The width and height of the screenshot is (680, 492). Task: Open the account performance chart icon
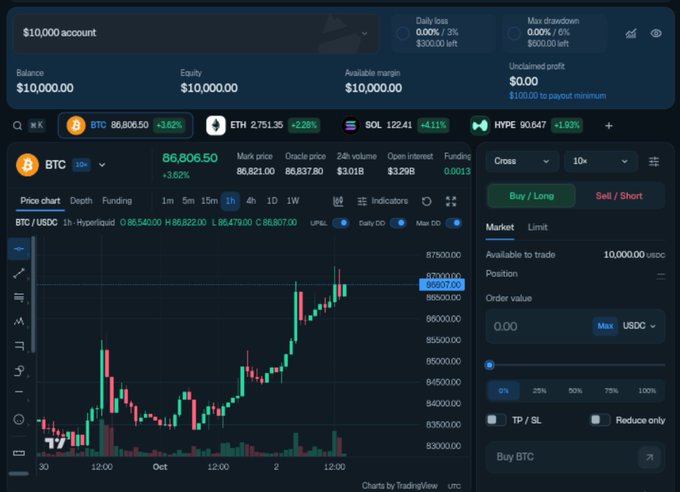[x=631, y=33]
